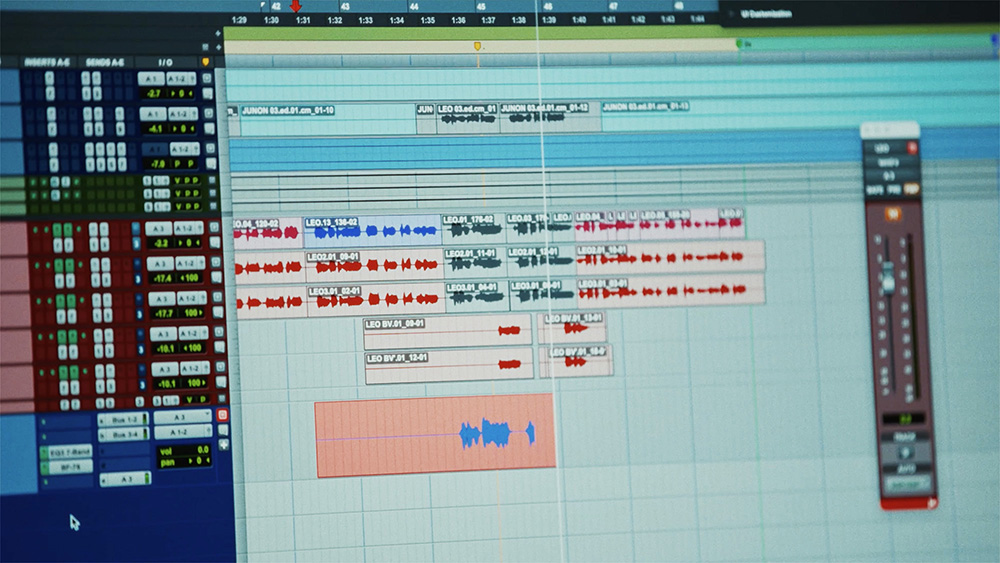
Task: Open the A 3 input dropdown on blue track
Action: (x=182, y=417)
